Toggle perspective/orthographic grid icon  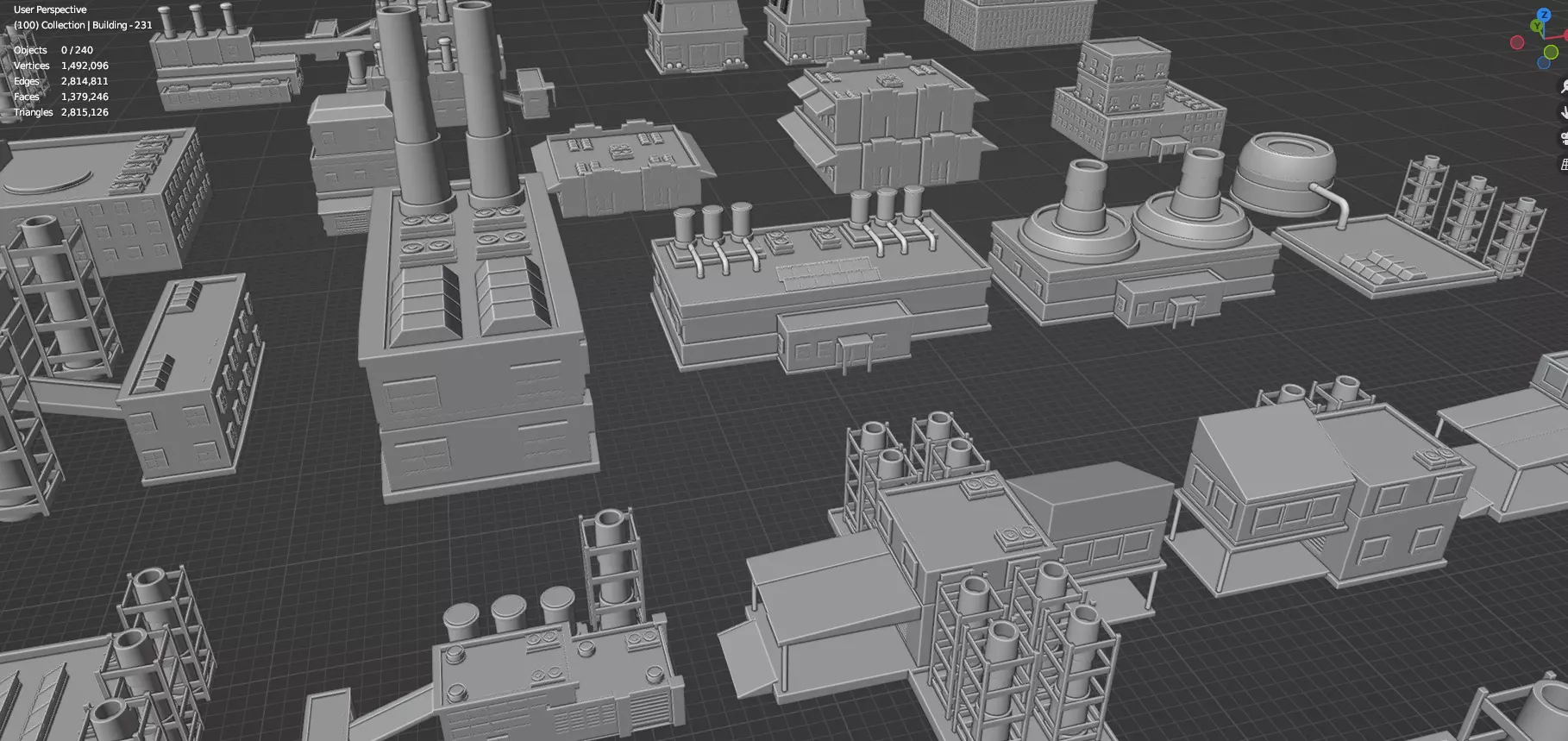click(x=1564, y=163)
